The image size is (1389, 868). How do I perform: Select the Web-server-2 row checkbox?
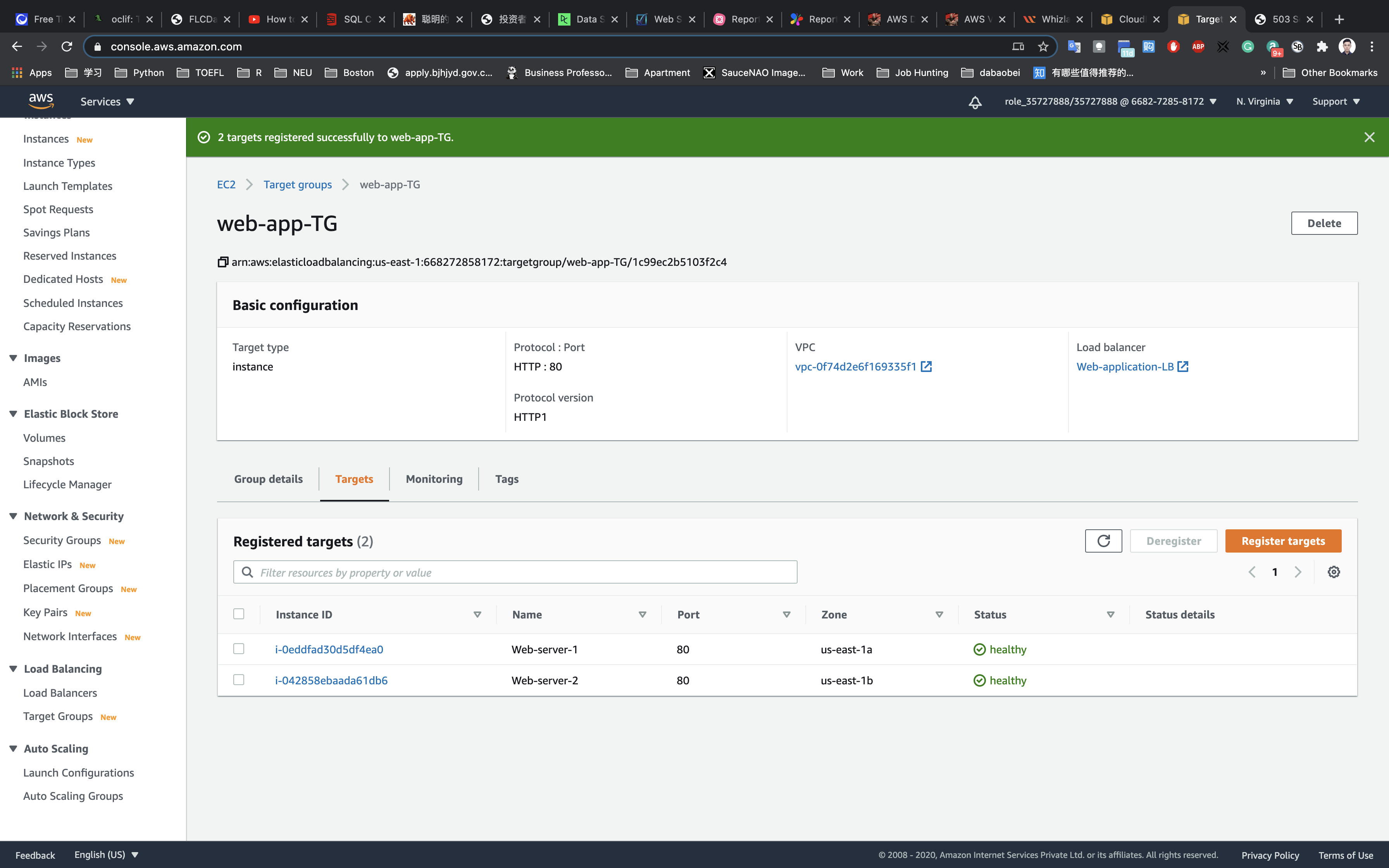(239, 680)
